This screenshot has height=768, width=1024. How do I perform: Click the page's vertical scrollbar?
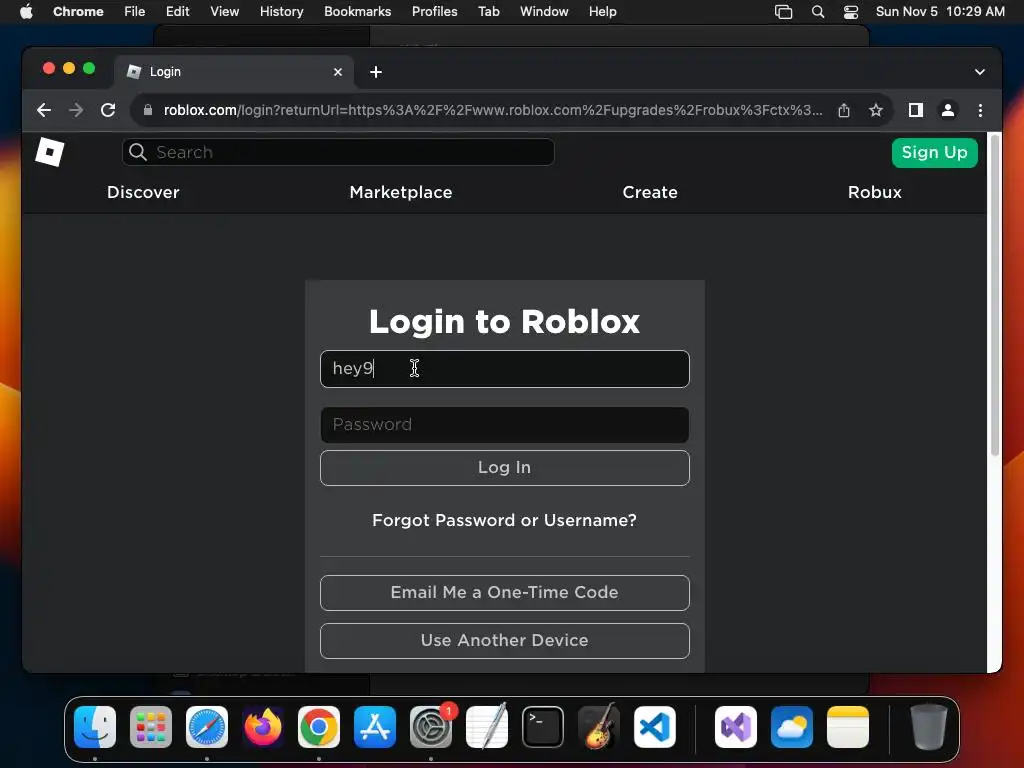tap(995, 295)
